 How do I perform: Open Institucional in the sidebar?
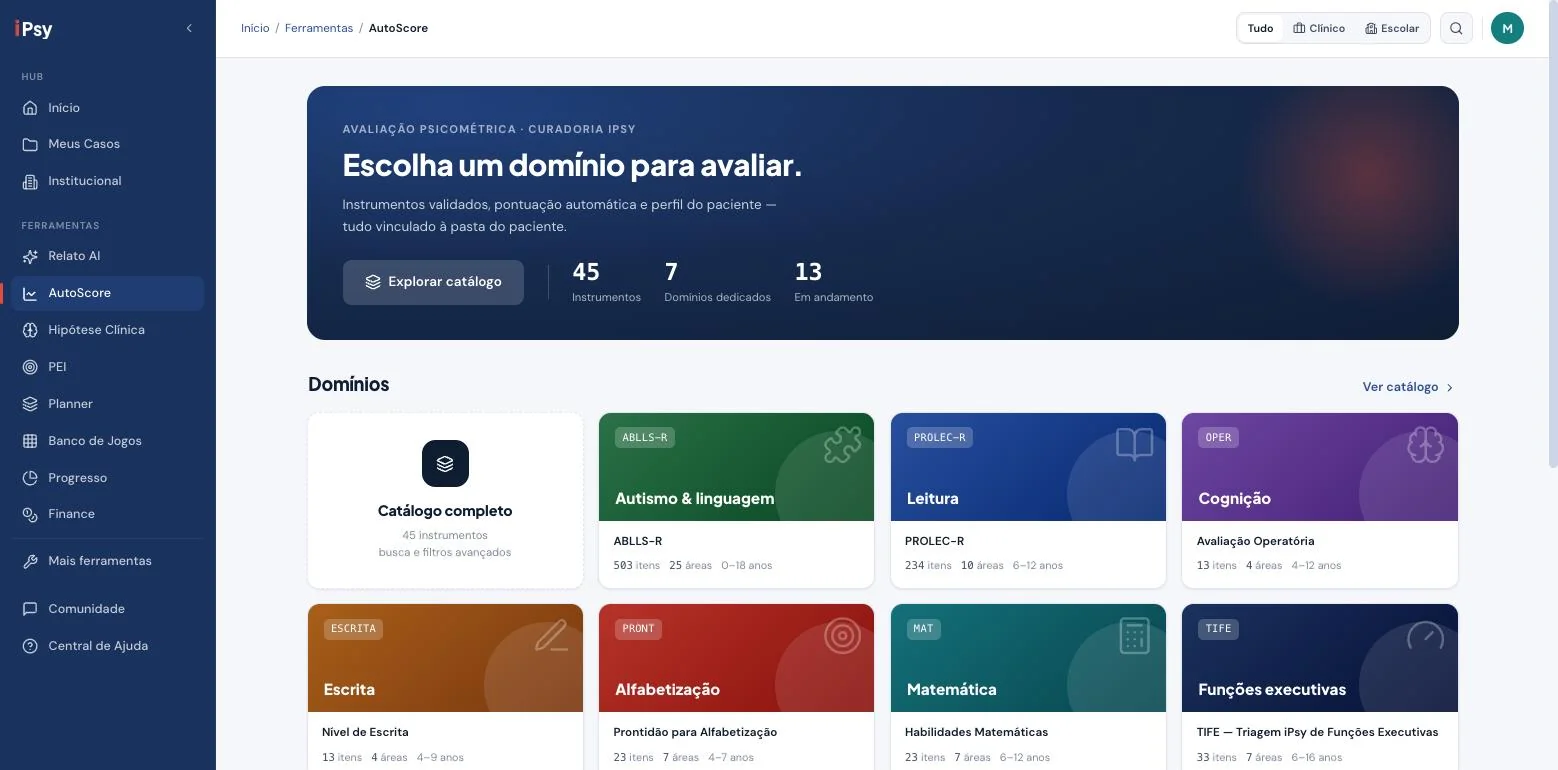pos(108,181)
